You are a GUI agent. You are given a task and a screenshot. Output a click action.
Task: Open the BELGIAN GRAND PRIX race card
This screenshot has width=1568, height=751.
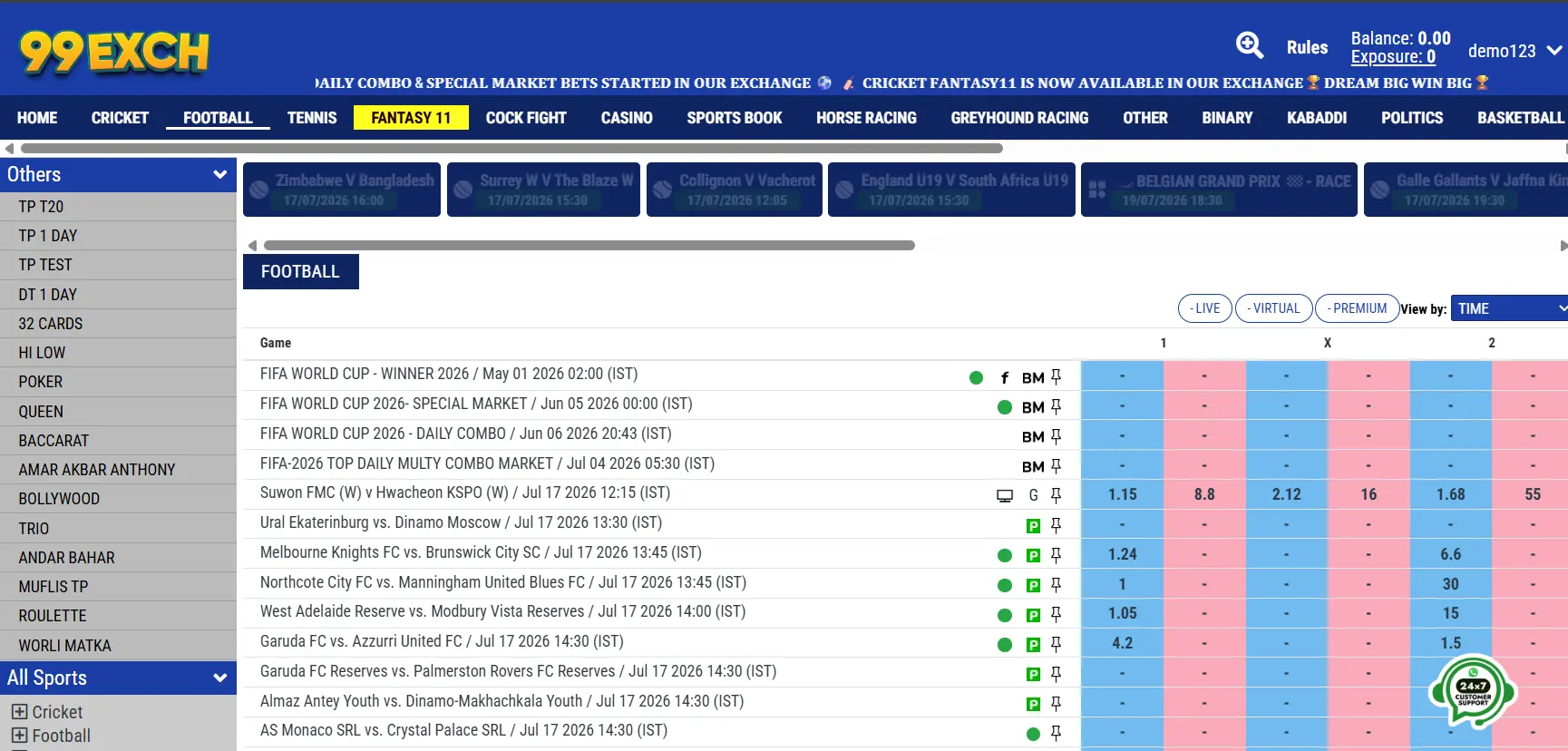coord(1219,190)
